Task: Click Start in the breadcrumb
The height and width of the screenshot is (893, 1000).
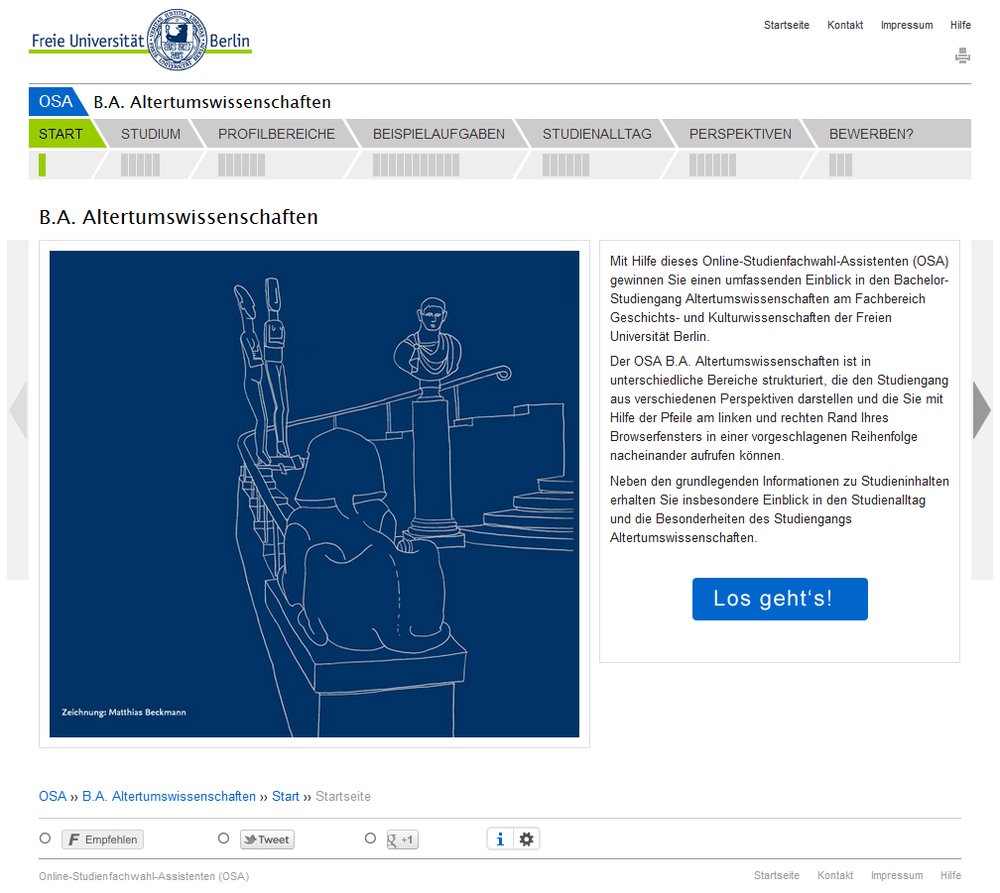Action: coord(286,796)
